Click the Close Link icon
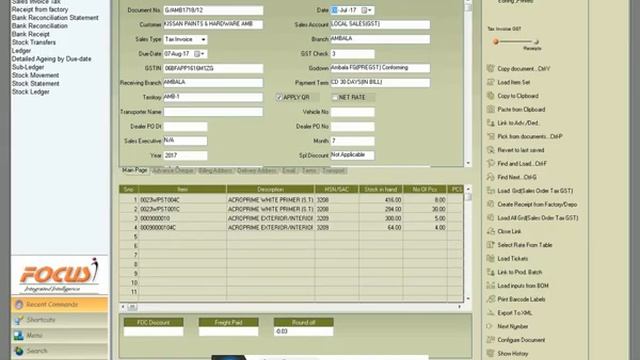 pos(491,231)
